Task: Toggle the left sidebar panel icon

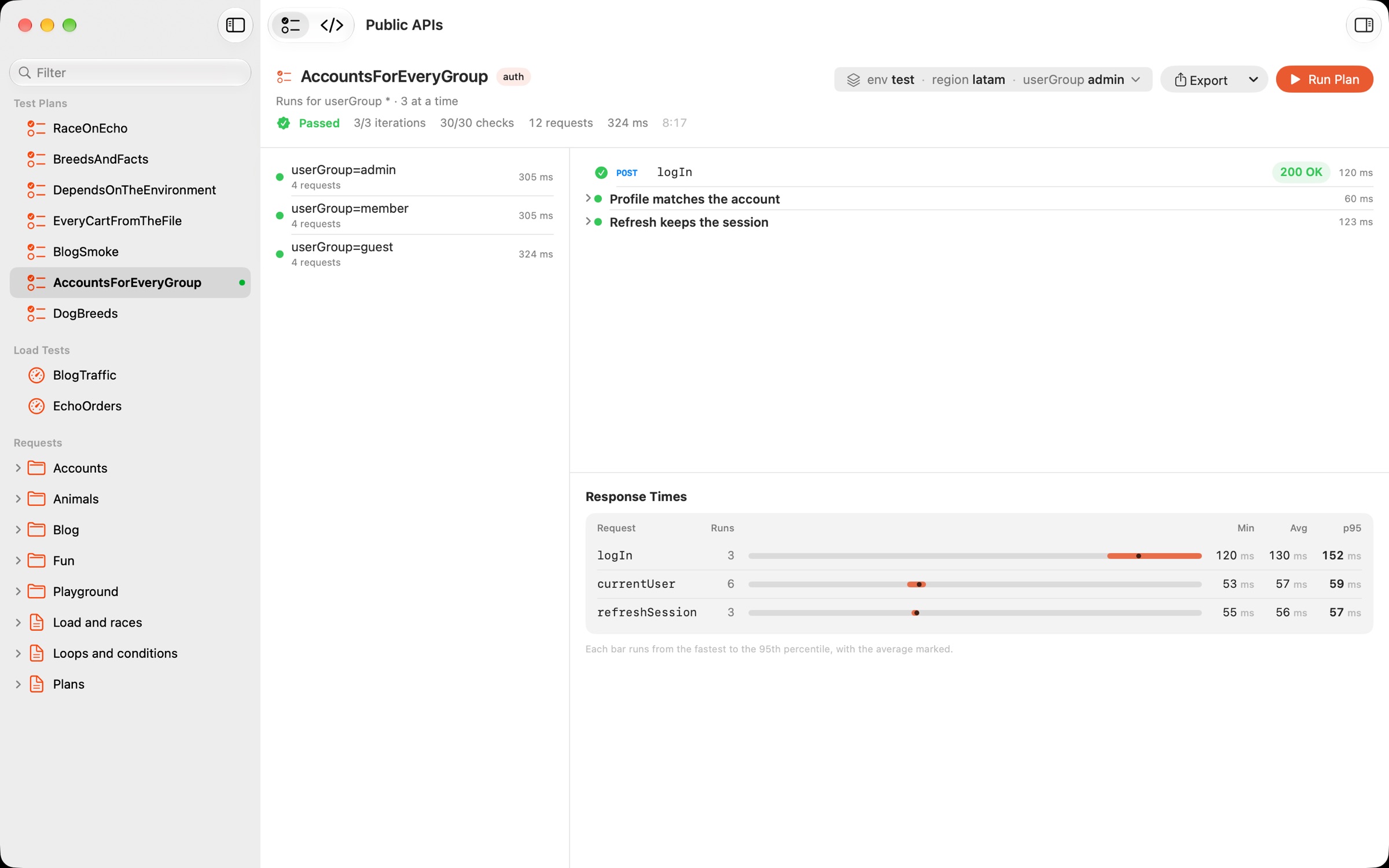Action: [235, 25]
